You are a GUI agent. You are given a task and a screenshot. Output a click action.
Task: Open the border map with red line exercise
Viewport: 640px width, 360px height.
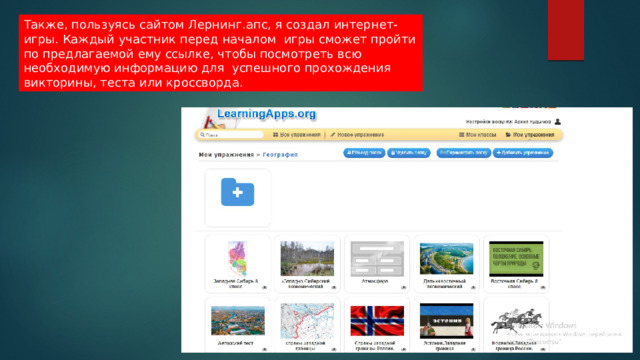click(x=307, y=321)
